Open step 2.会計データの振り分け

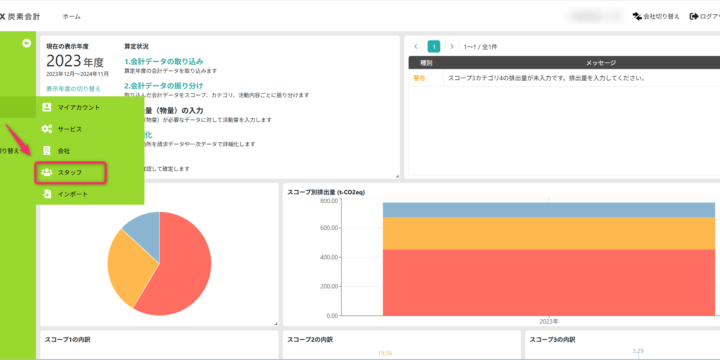pos(163,85)
